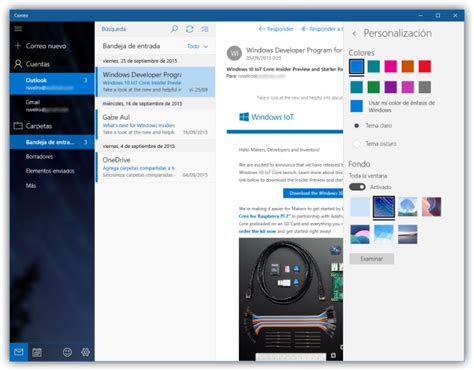Select the plain light blue background thumbnail

(360, 207)
